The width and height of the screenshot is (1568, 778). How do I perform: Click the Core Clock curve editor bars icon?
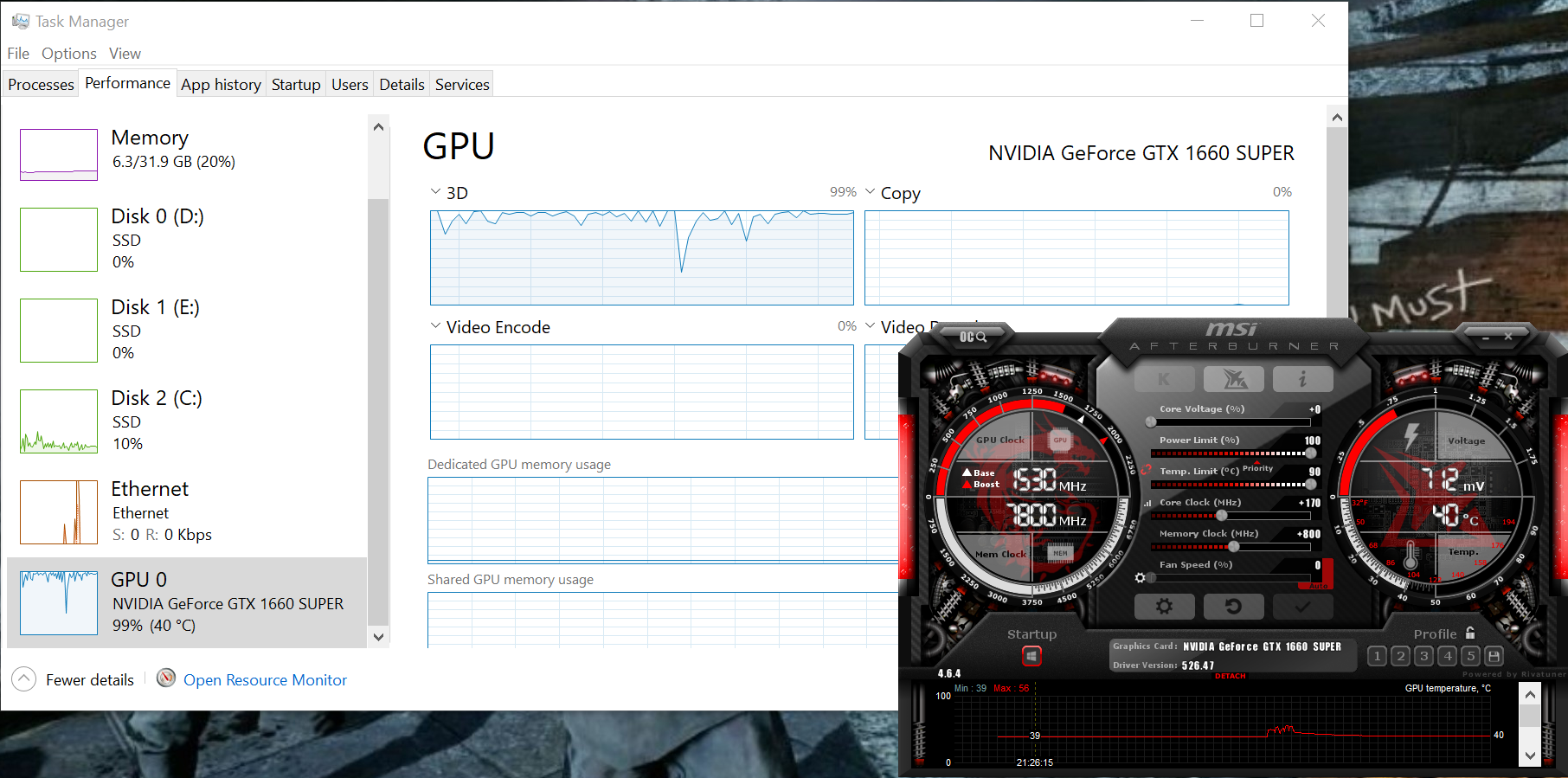click(x=1147, y=503)
